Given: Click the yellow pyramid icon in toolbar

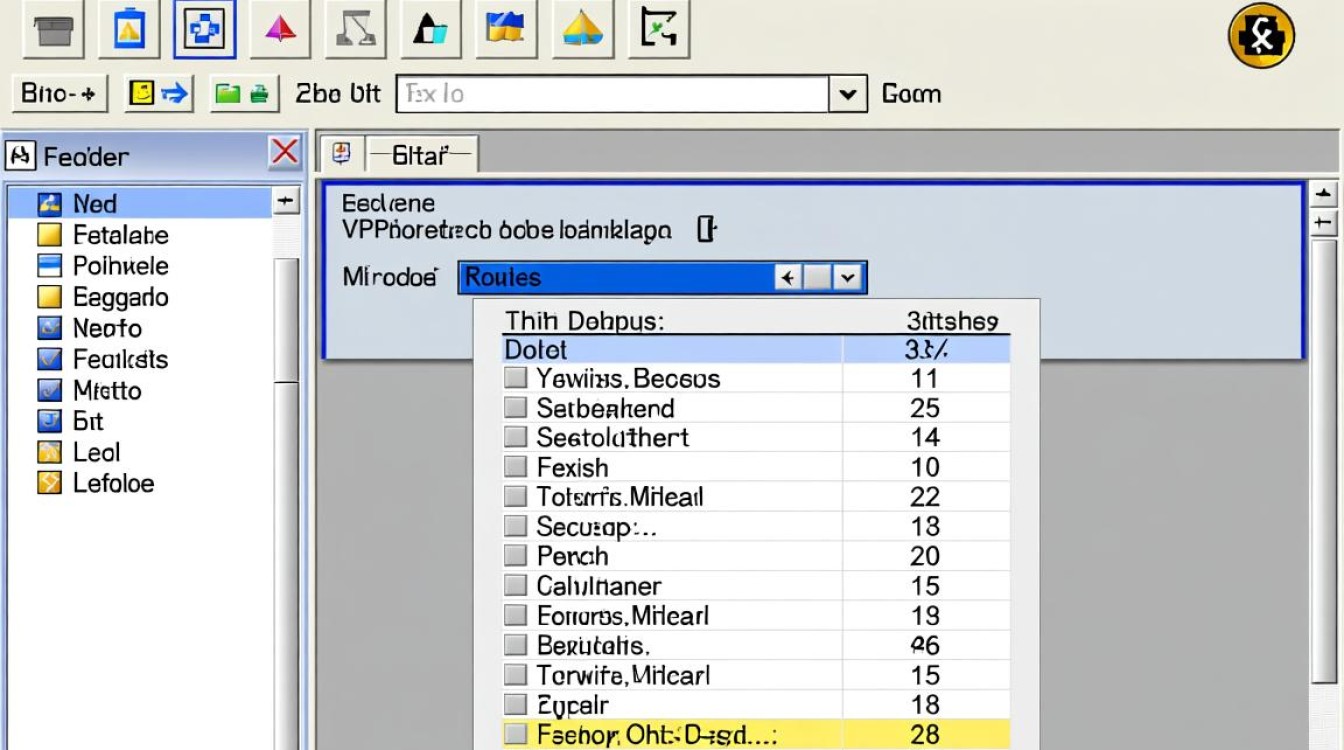Looking at the screenshot, I should [583, 30].
